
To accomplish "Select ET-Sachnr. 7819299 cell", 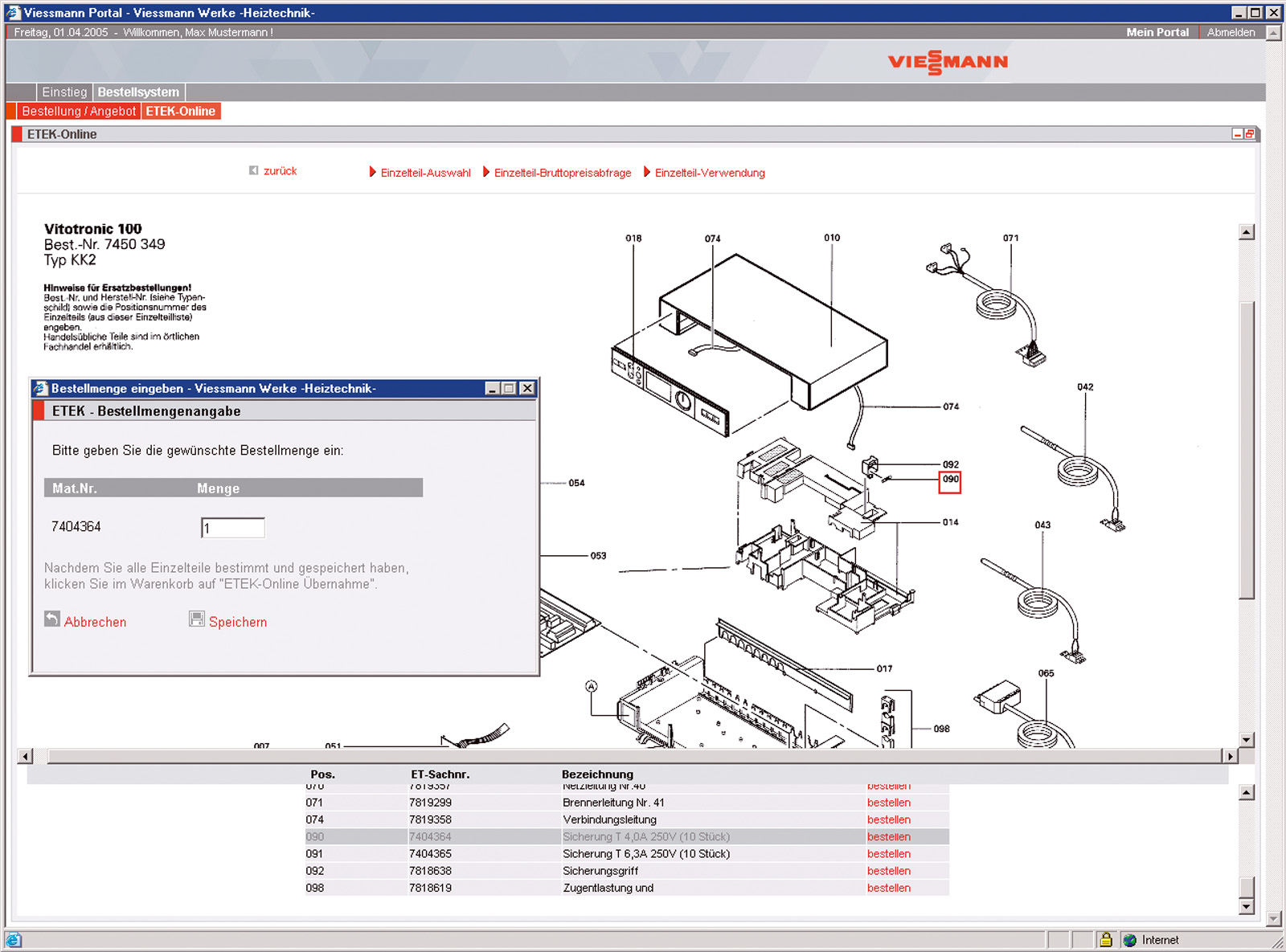I will point(430,803).
